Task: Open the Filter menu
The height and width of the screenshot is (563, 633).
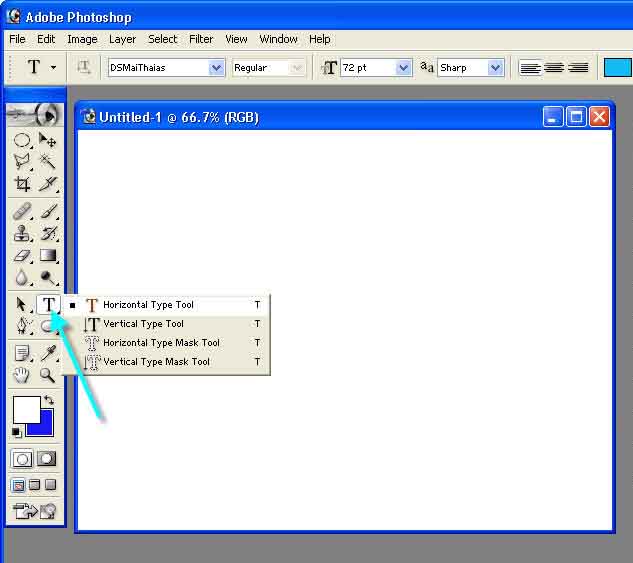Action: 201,39
